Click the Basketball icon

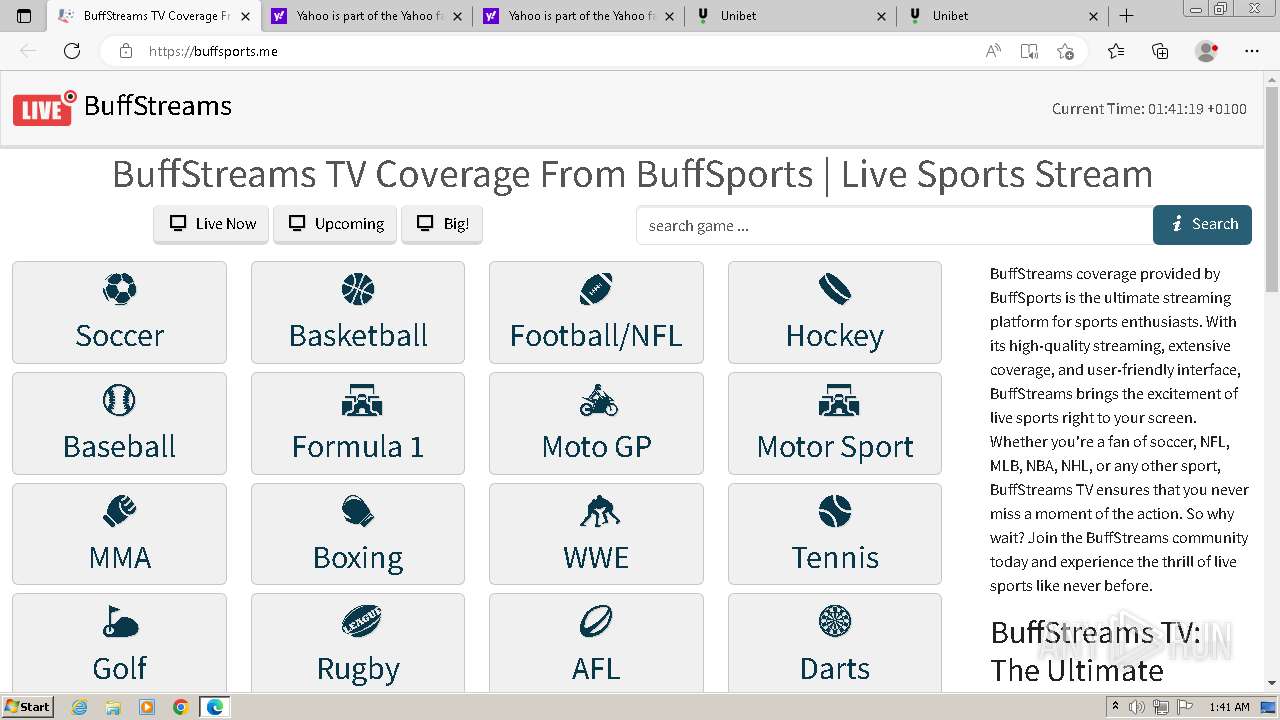click(357, 290)
